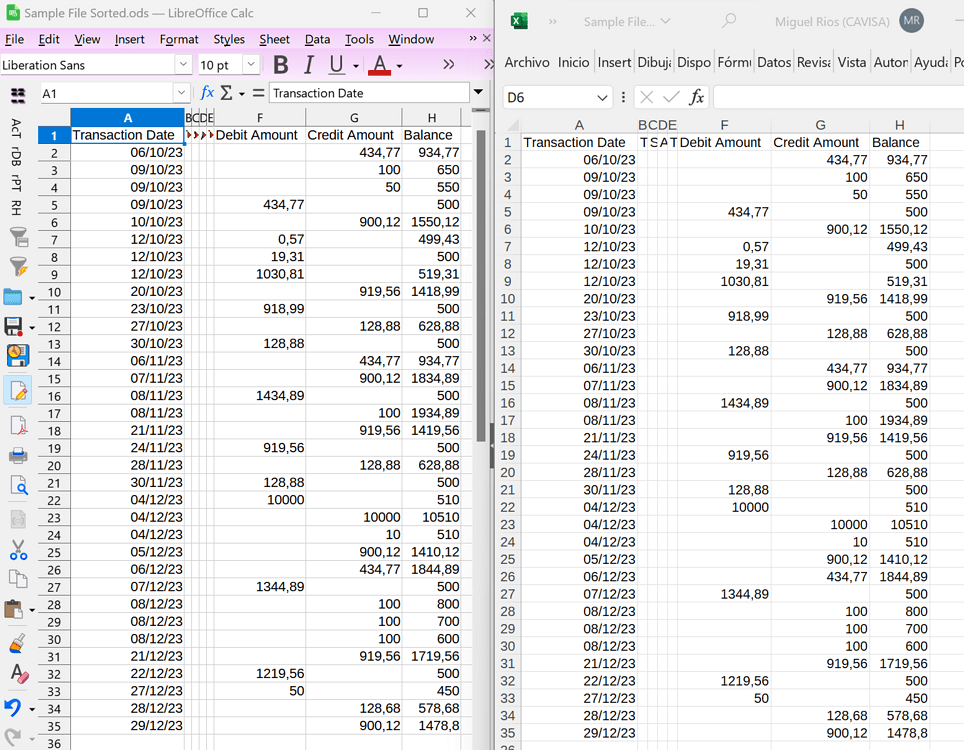Click the Excel search magnifier icon
Viewport: 964px width, 750px height.
pos(729,21)
